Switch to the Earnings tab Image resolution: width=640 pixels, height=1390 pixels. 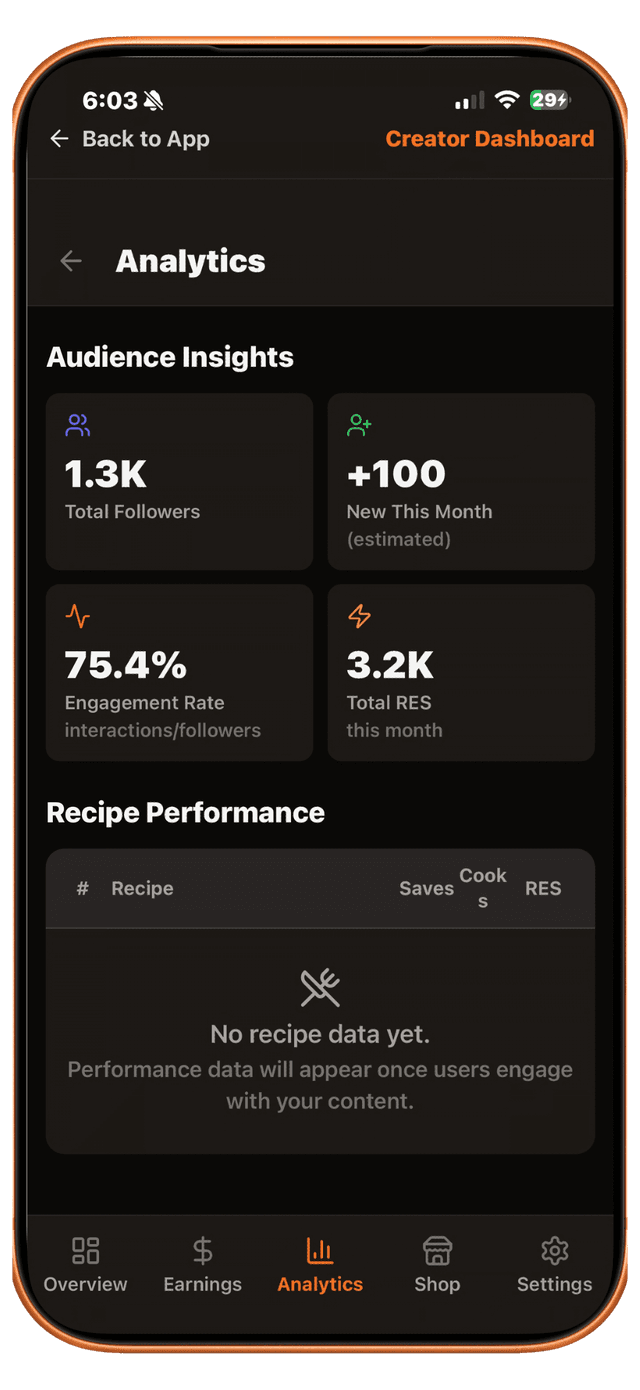[x=202, y=1265]
